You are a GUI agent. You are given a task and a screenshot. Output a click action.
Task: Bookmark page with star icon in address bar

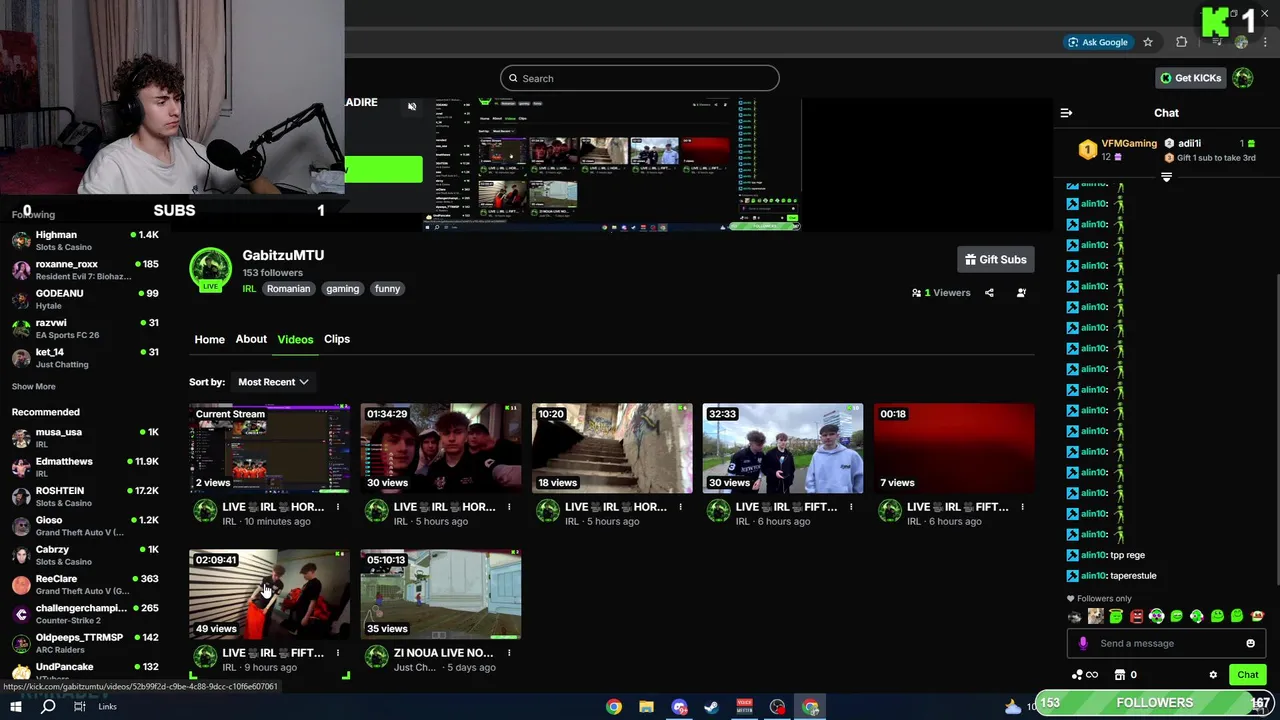pyautogui.click(x=1148, y=42)
